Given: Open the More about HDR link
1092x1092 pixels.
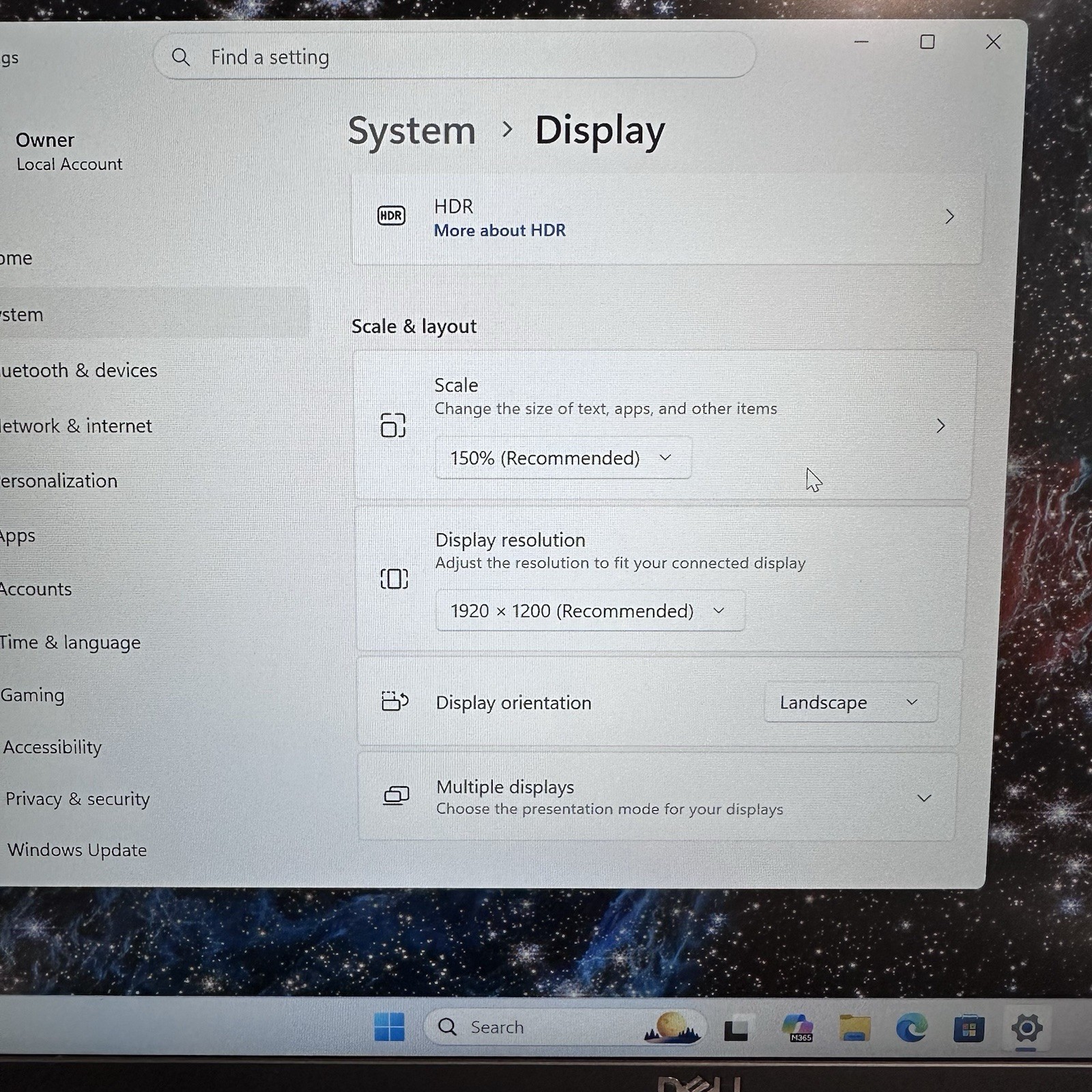Looking at the screenshot, I should (500, 231).
